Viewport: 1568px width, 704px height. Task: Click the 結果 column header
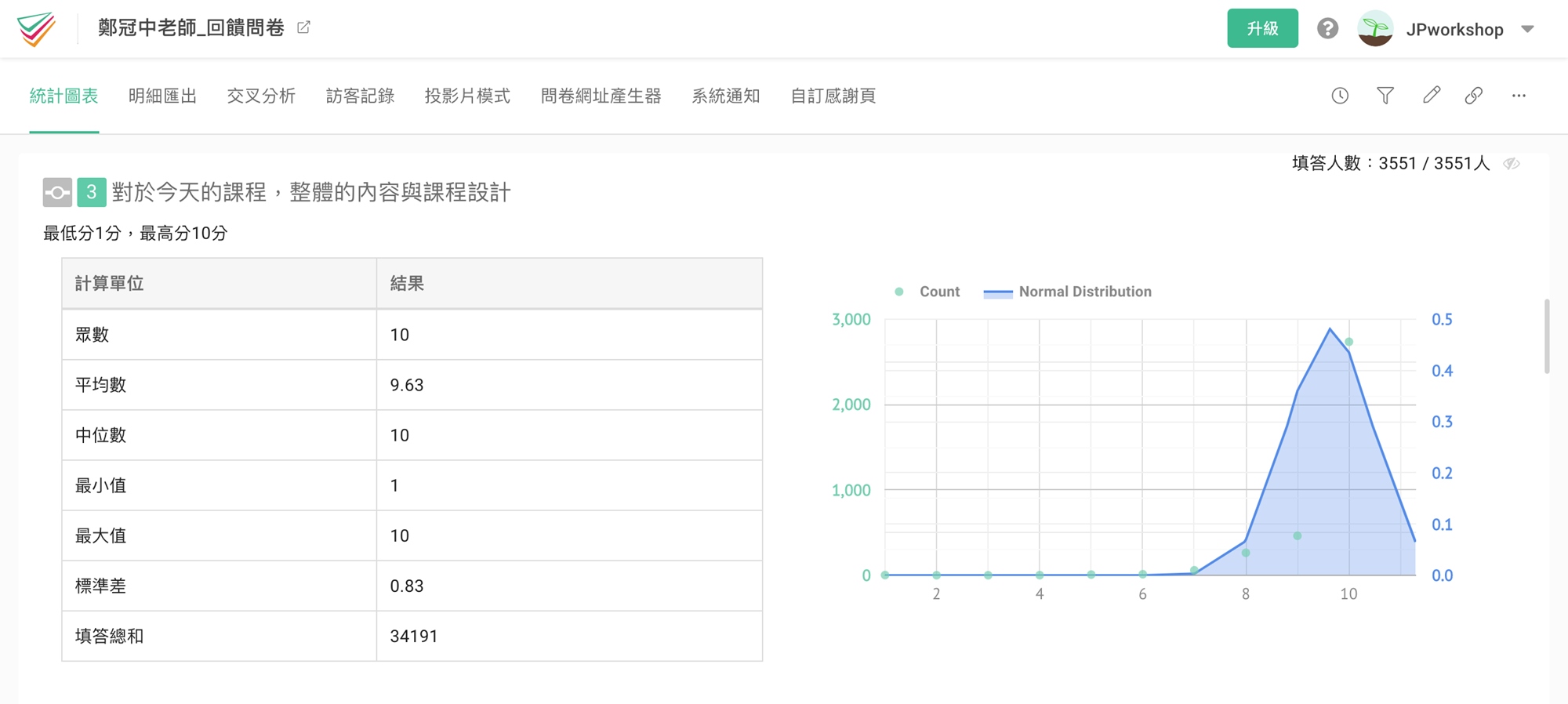pos(407,283)
